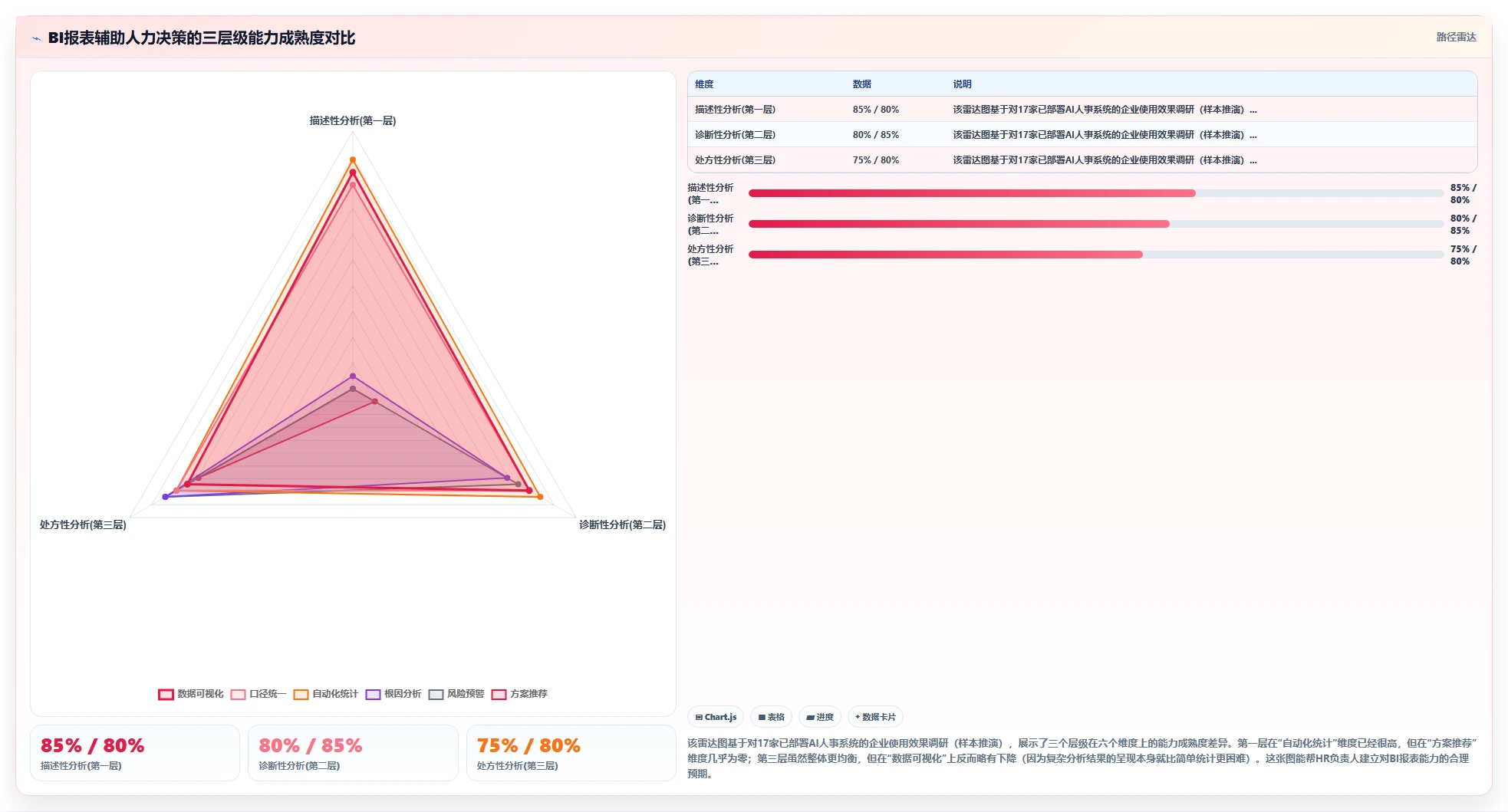Click the 75% / 80% value beside the third progress bar

coord(1463,255)
